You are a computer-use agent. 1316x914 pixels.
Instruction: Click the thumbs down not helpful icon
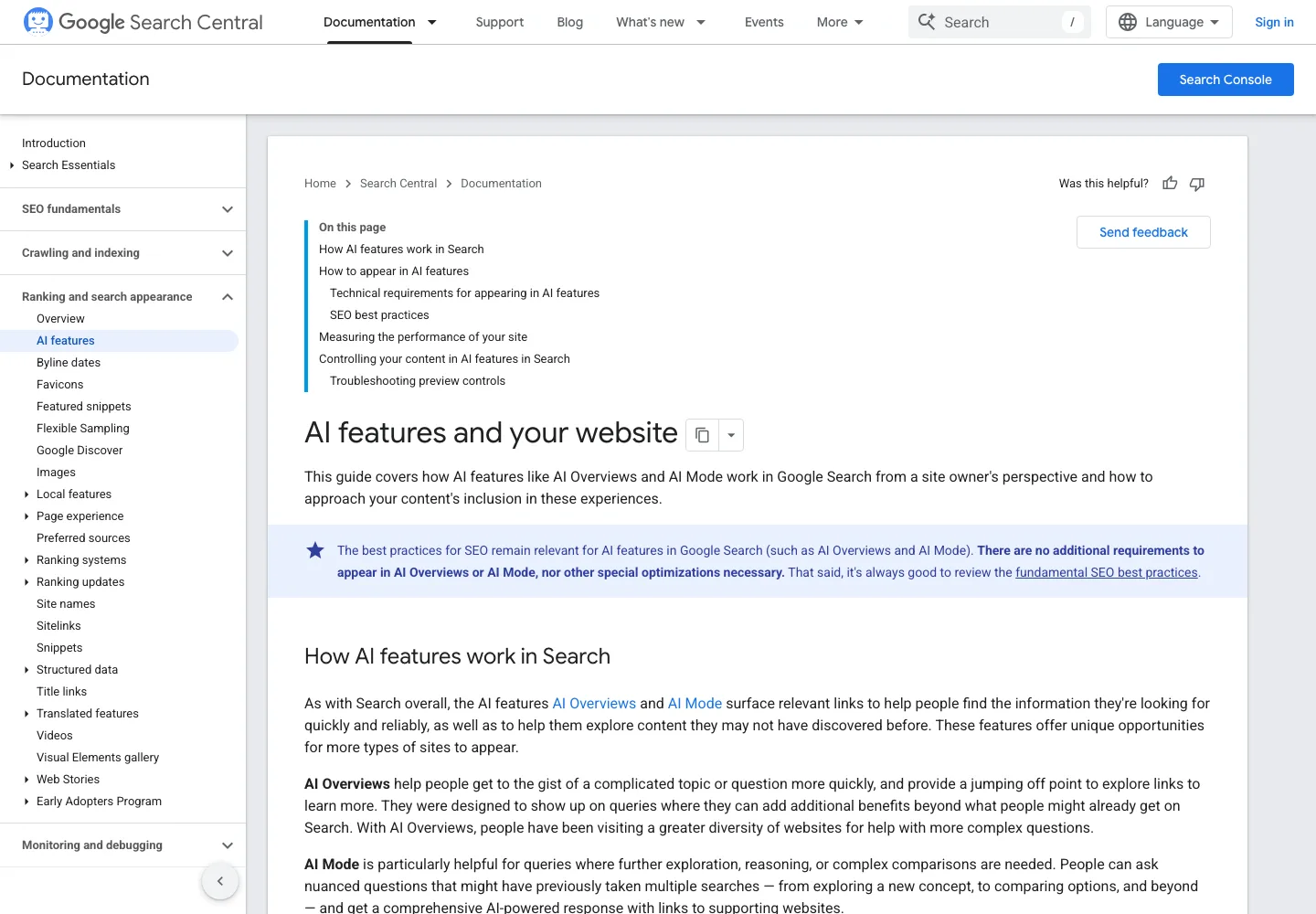pyautogui.click(x=1197, y=184)
